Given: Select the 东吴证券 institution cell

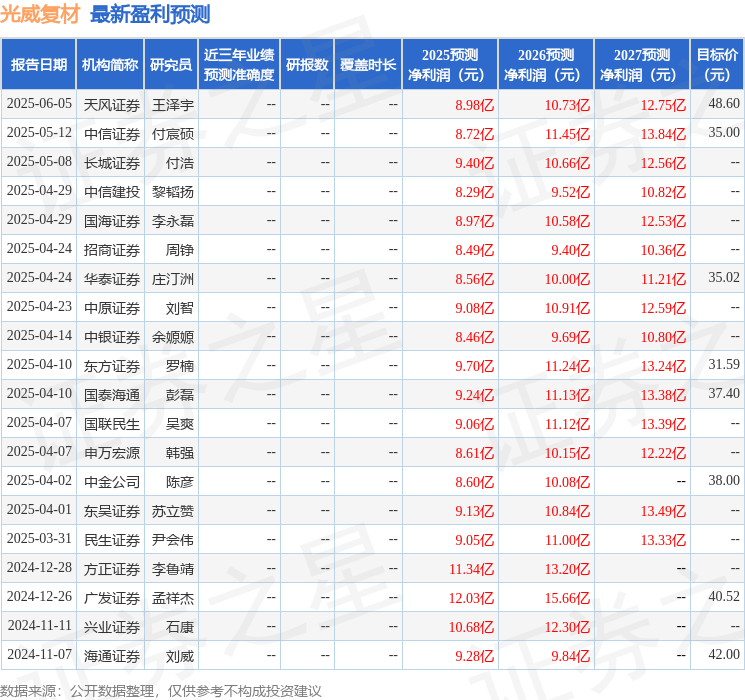Looking at the screenshot, I should point(112,511).
